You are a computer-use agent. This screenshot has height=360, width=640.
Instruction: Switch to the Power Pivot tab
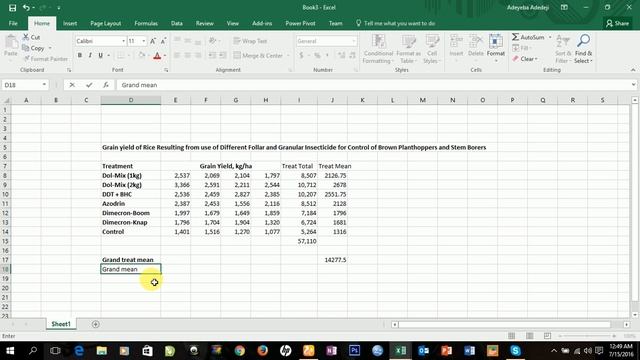(300, 23)
